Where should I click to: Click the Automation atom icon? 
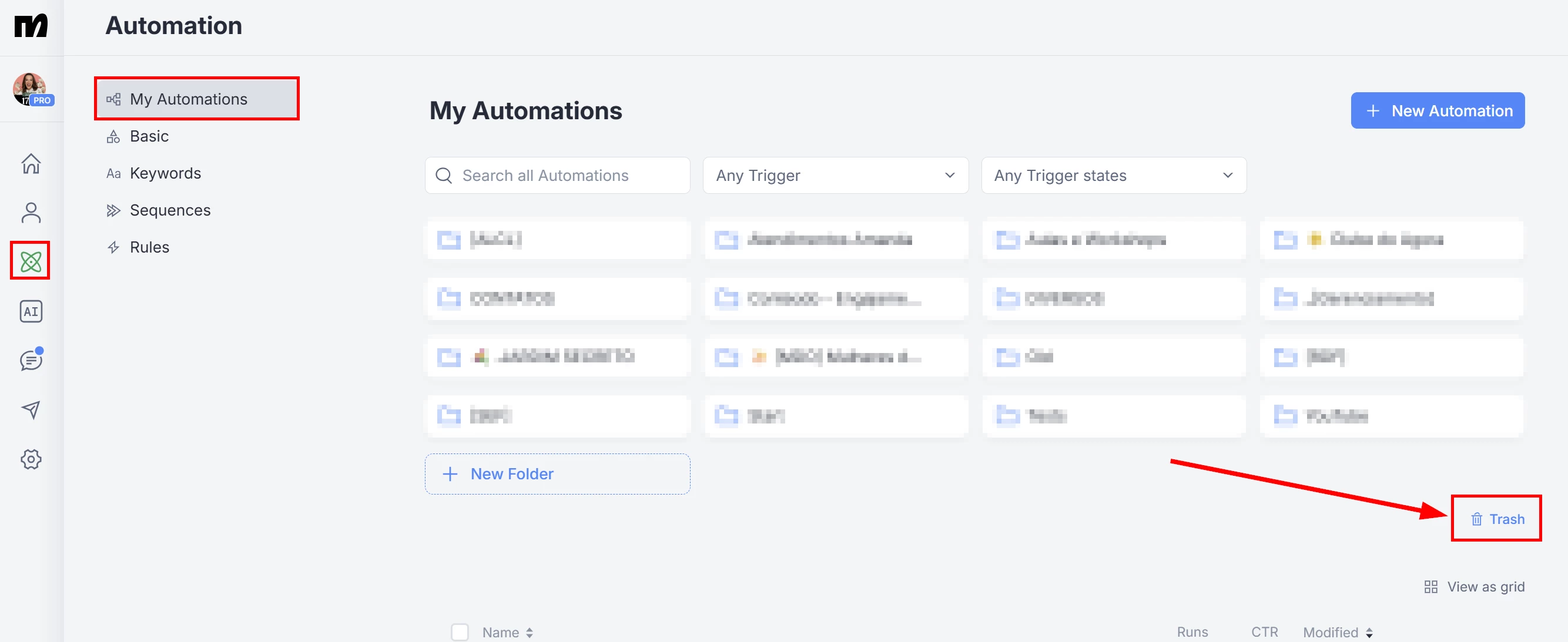coord(31,261)
